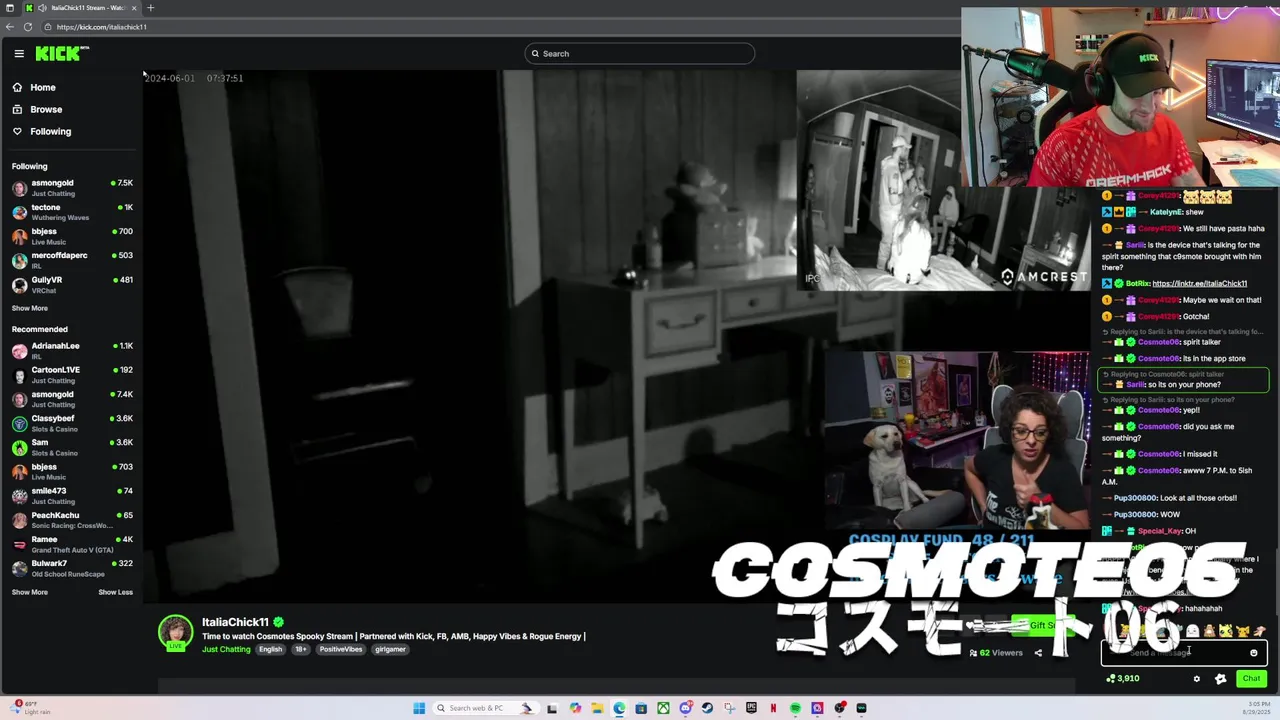Viewport: 1280px width, 720px height.
Task: Select the English tag
Action: (x=271, y=649)
